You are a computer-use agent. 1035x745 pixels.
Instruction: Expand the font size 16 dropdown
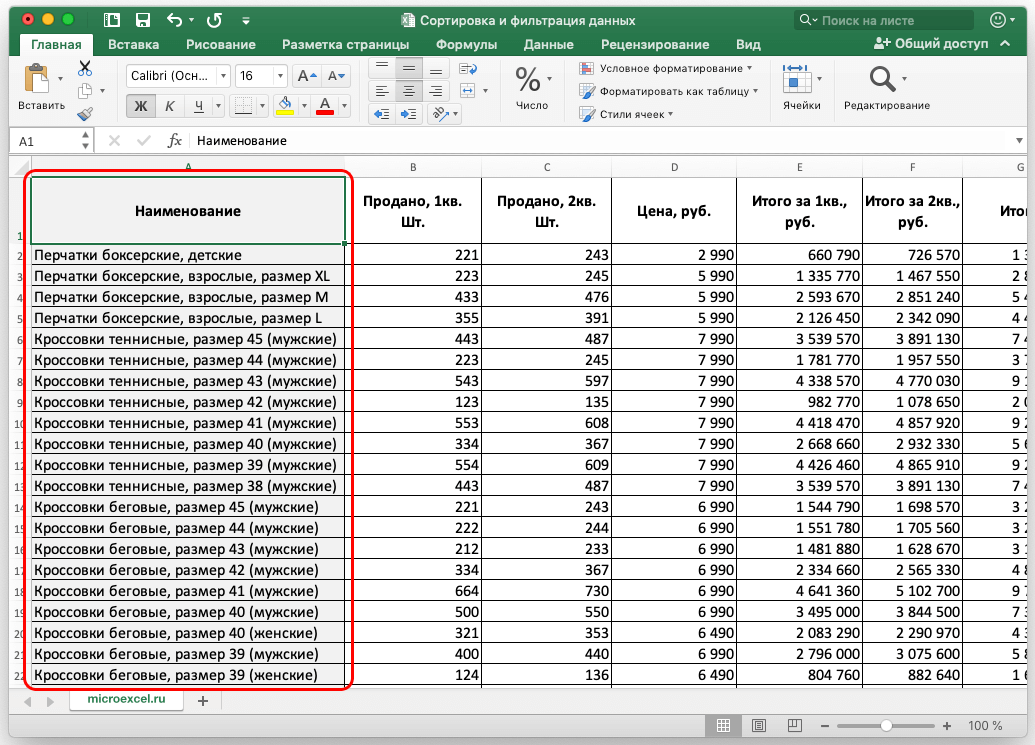click(279, 76)
